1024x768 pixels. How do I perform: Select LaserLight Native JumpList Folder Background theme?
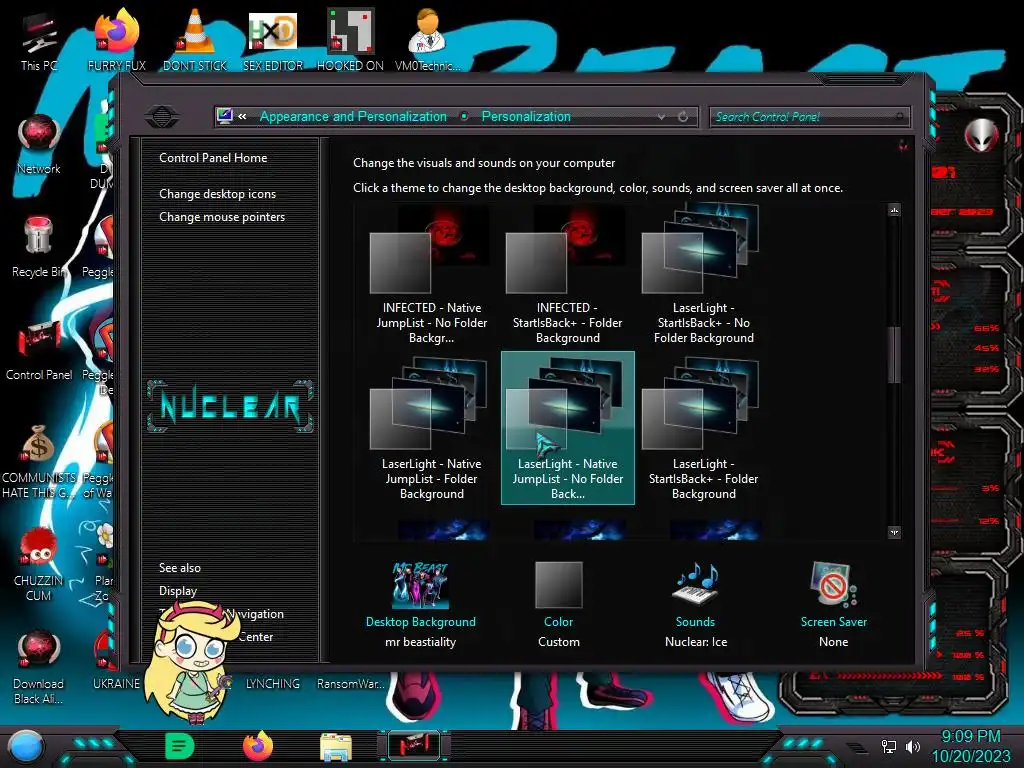click(432, 428)
